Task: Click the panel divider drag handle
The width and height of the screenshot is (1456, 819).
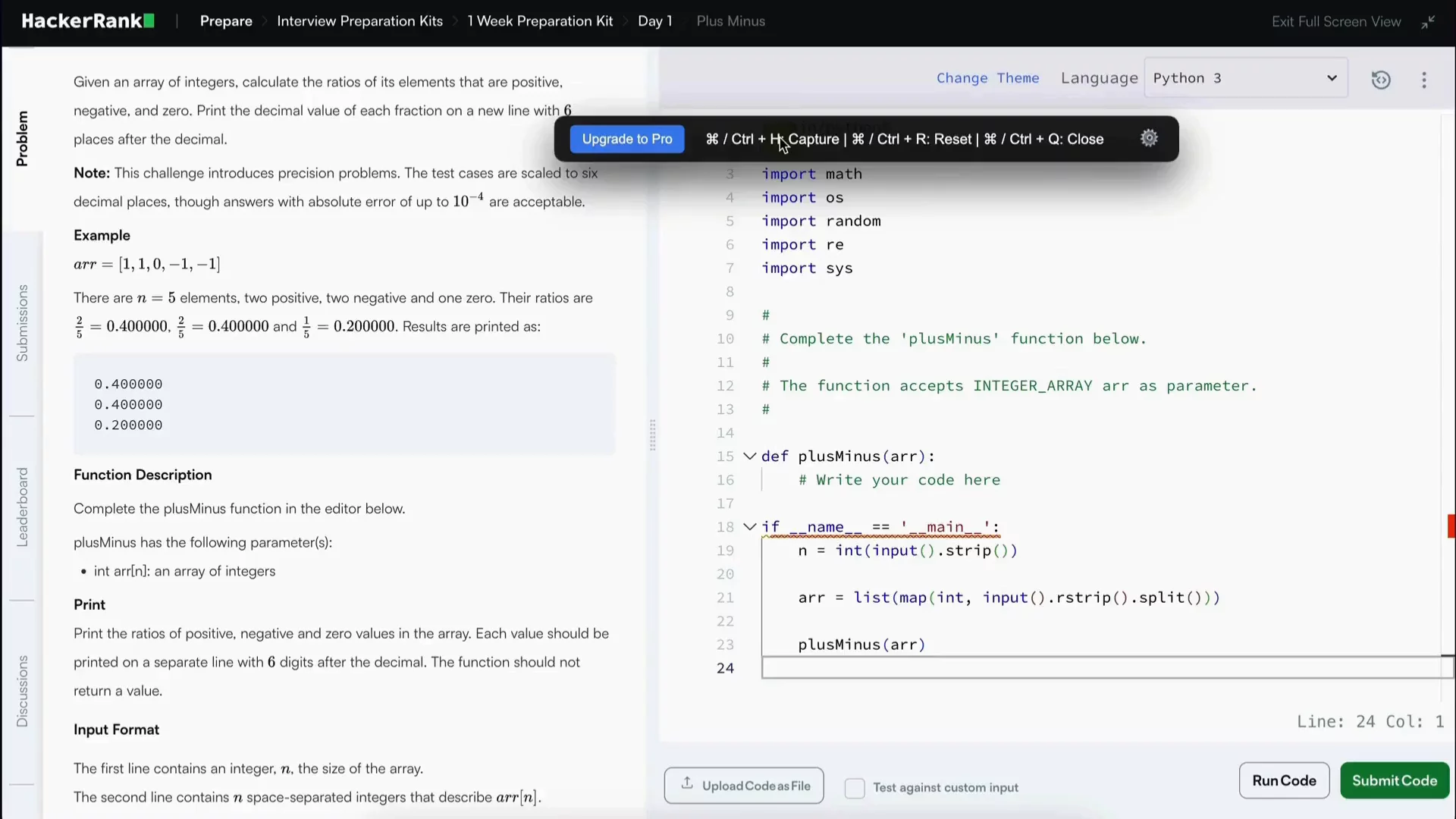Action: point(652,435)
